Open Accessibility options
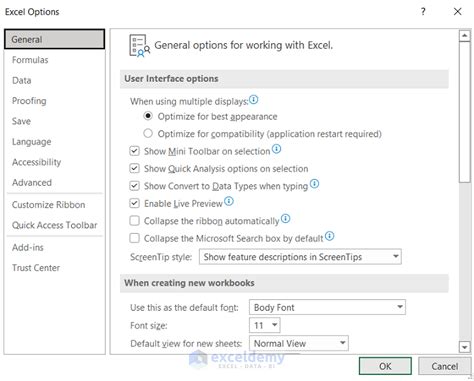The image size is (474, 381). click(x=55, y=162)
